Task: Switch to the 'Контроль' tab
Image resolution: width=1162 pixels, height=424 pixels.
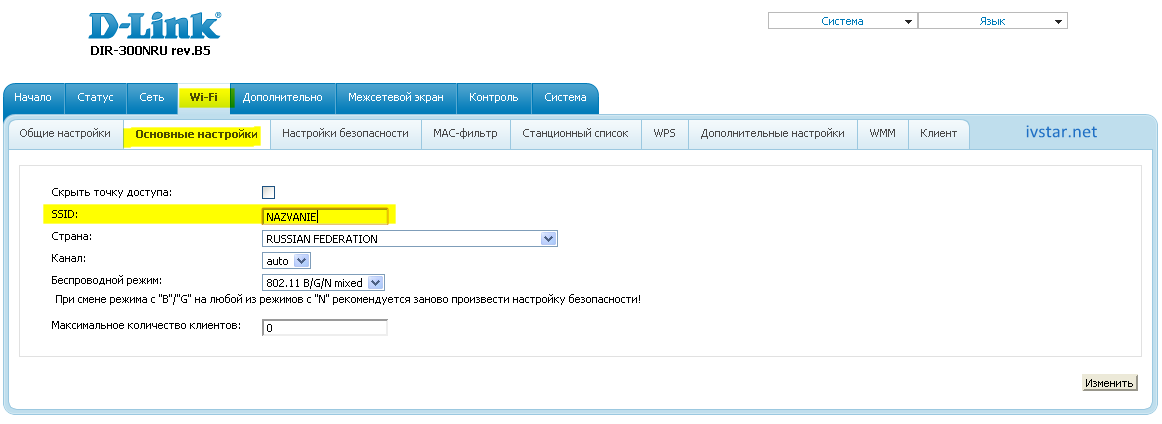Action: pyautogui.click(x=494, y=97)
